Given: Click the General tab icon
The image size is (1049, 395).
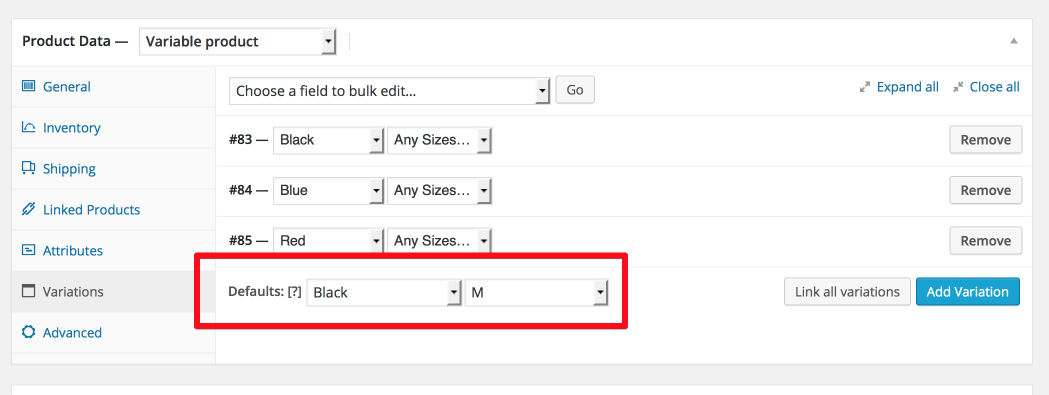Looking at the screenshot, I should tap(28, 86).
